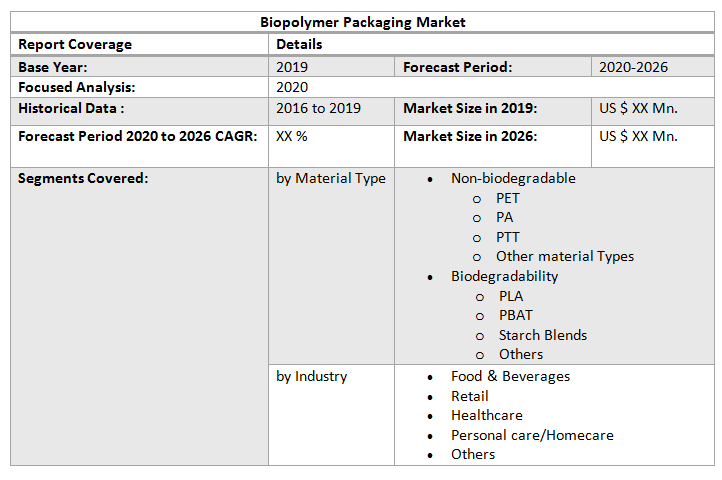The width and height of the screenshot is (722, 480).
Task: Click the Starch Blends sub-item
Action: pos(543,335)
